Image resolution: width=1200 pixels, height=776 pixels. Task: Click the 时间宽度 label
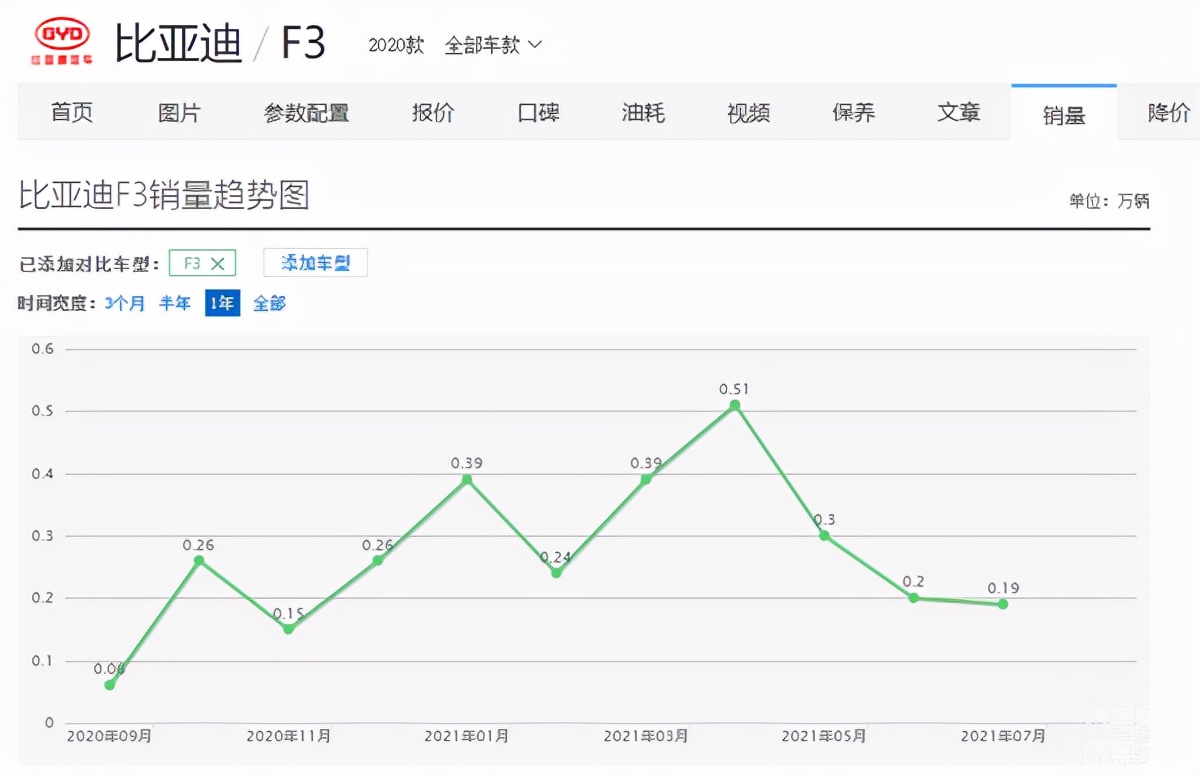tap(57, 303)
